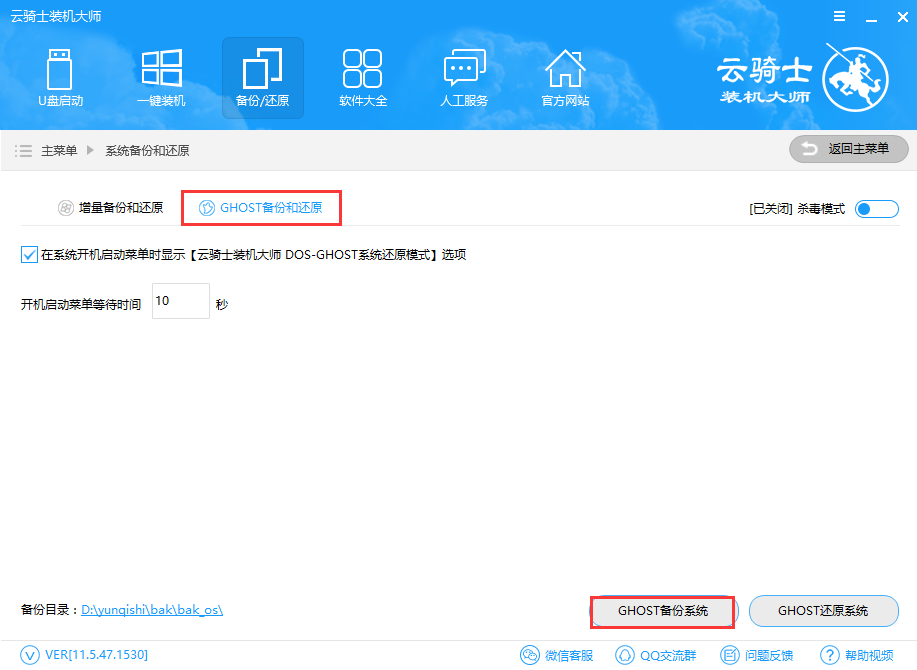Viewport: 917px width, 670px height.
Task: Open the U盘启动 tool
Action: [x=60, y=78]
